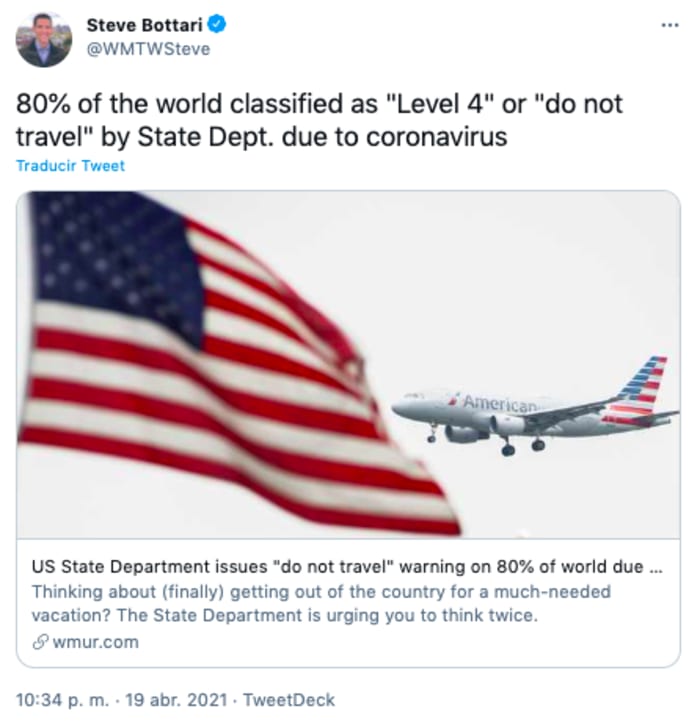This screenshot has height=728, width=700.
Task: Click the American logo on the fuselage
Action: 499,402
